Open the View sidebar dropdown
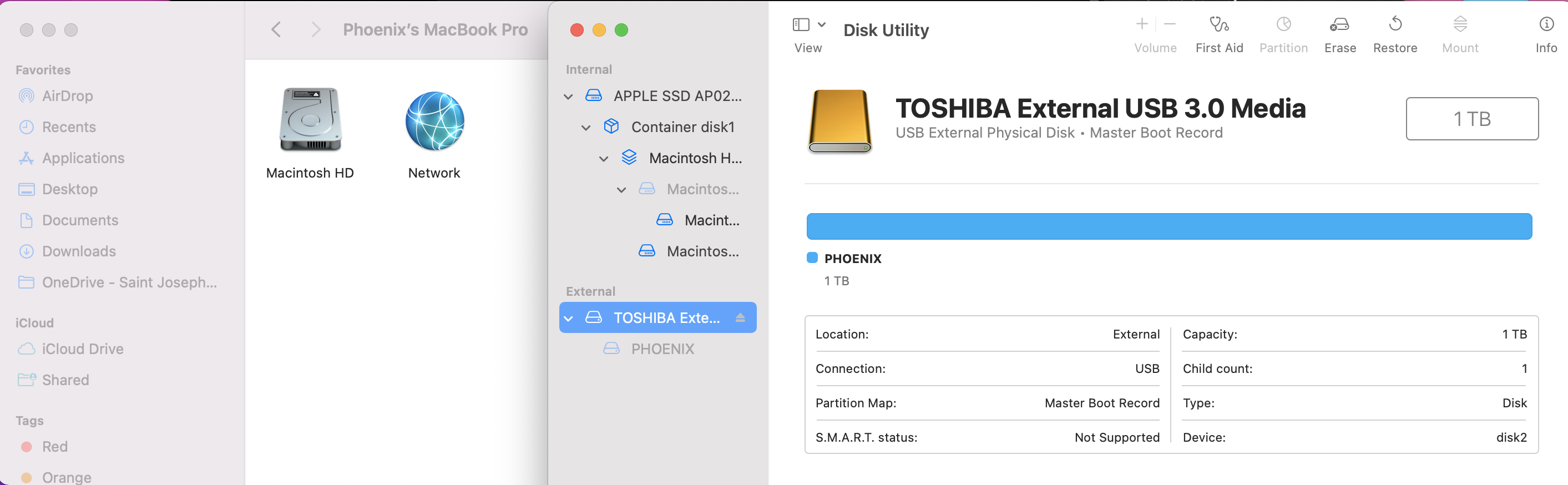The height and width of the screenshot is (485, 1568). coord(808,25)
